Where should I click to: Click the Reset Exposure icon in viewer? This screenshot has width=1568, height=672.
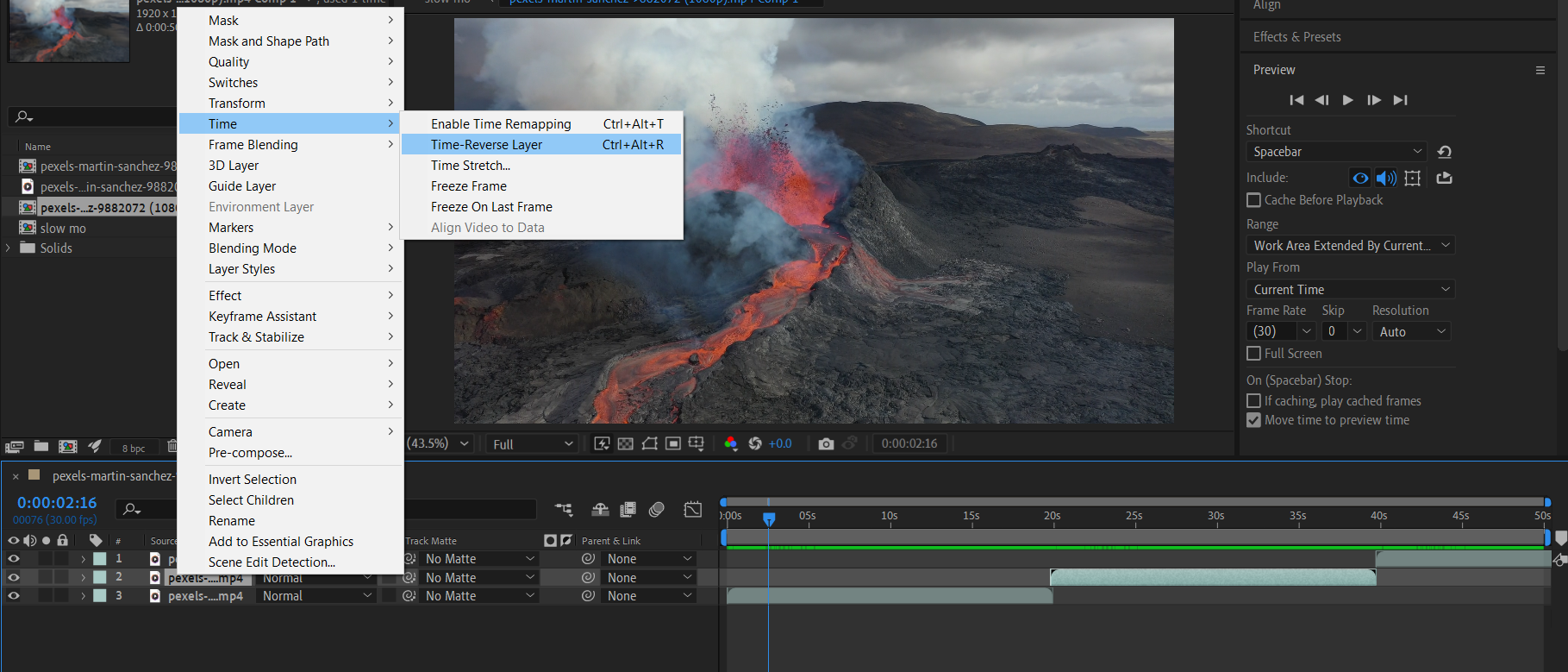(755, 443)
